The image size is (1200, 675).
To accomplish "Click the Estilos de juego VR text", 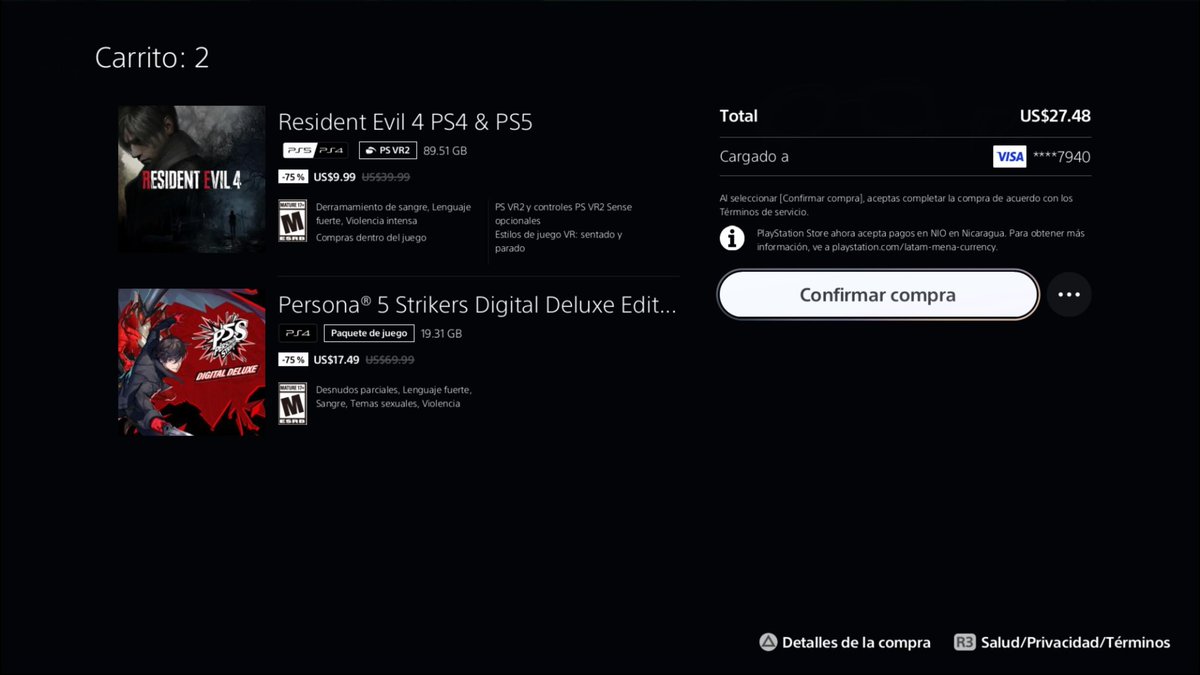I will coord(559,241).
